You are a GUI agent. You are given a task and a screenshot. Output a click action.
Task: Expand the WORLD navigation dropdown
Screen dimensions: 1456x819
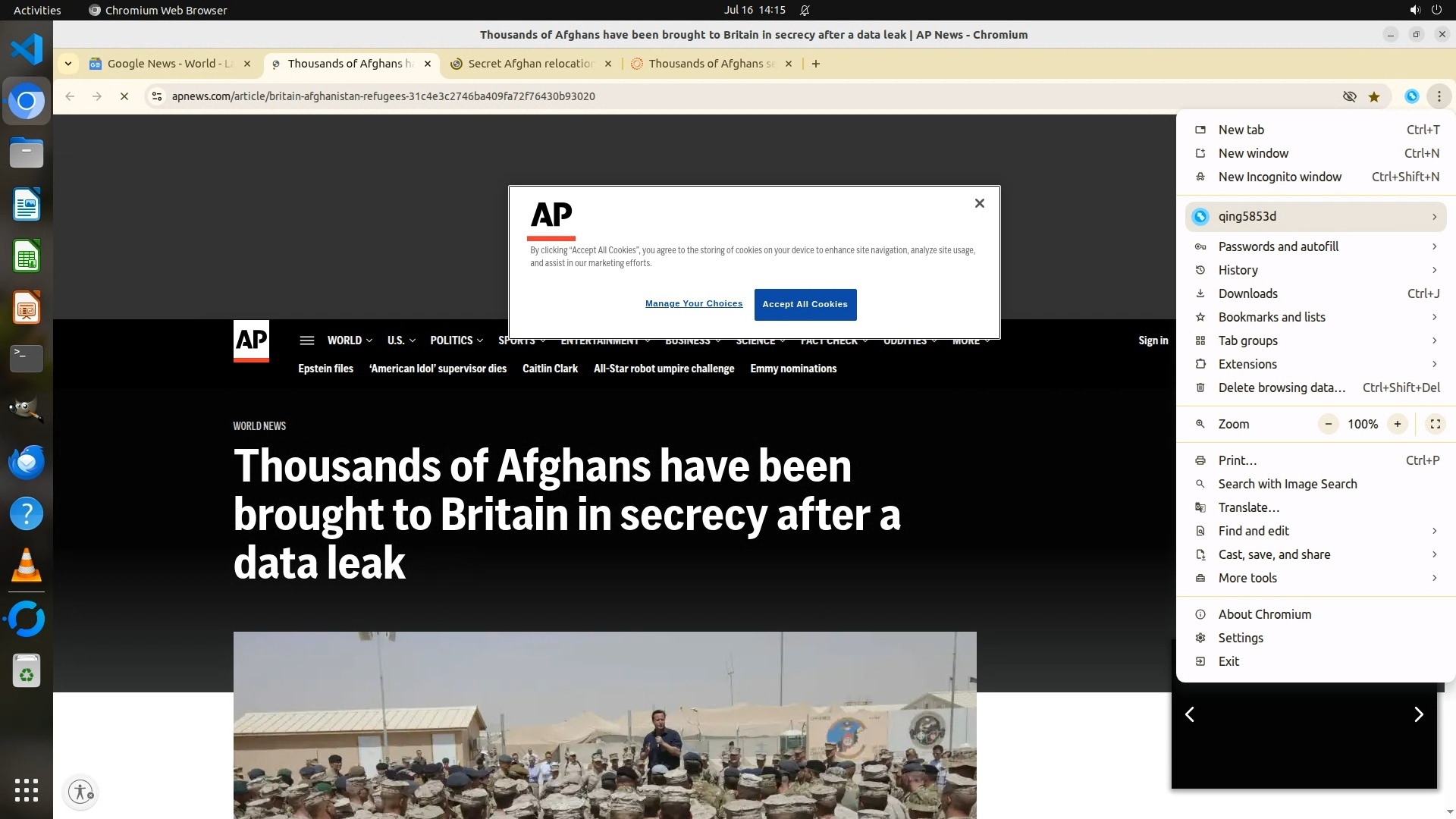(x=350, y=340)
